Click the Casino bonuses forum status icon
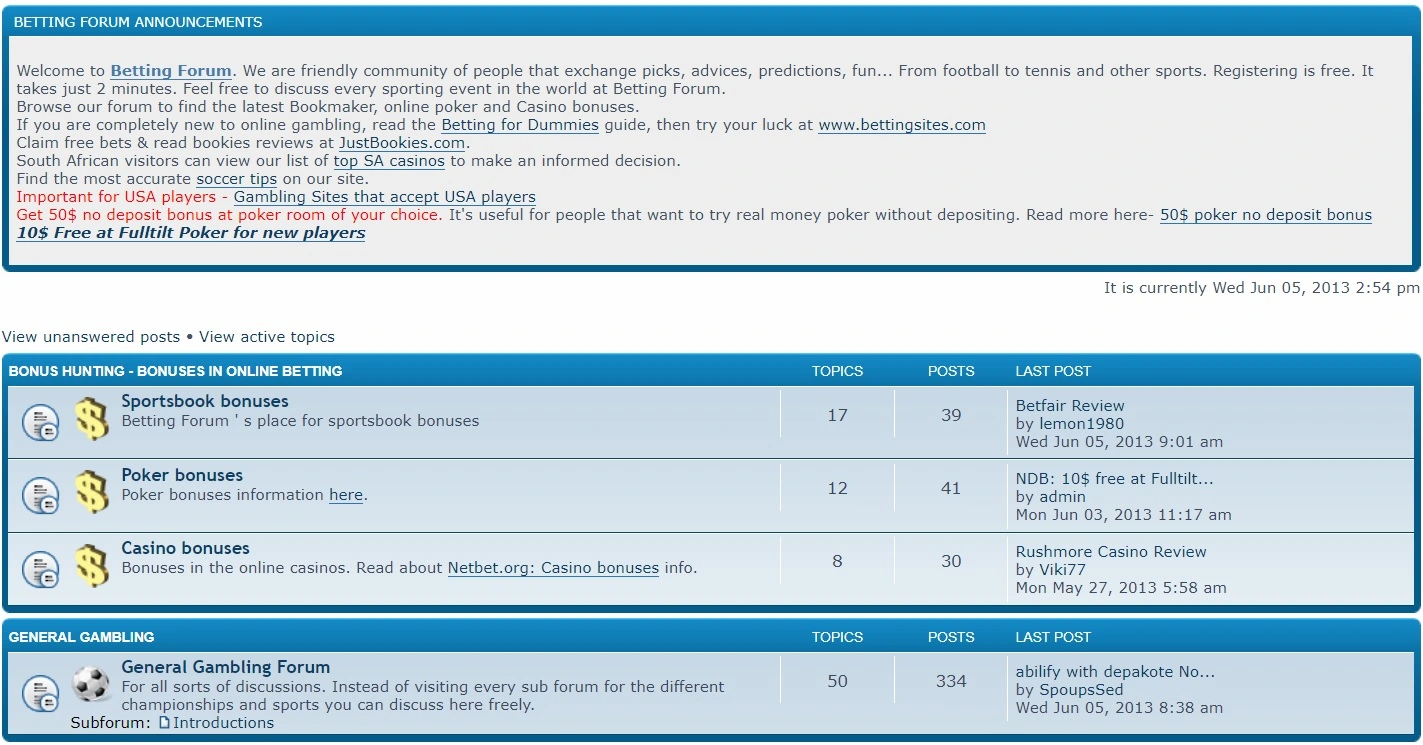 click(x=41, y=568)
